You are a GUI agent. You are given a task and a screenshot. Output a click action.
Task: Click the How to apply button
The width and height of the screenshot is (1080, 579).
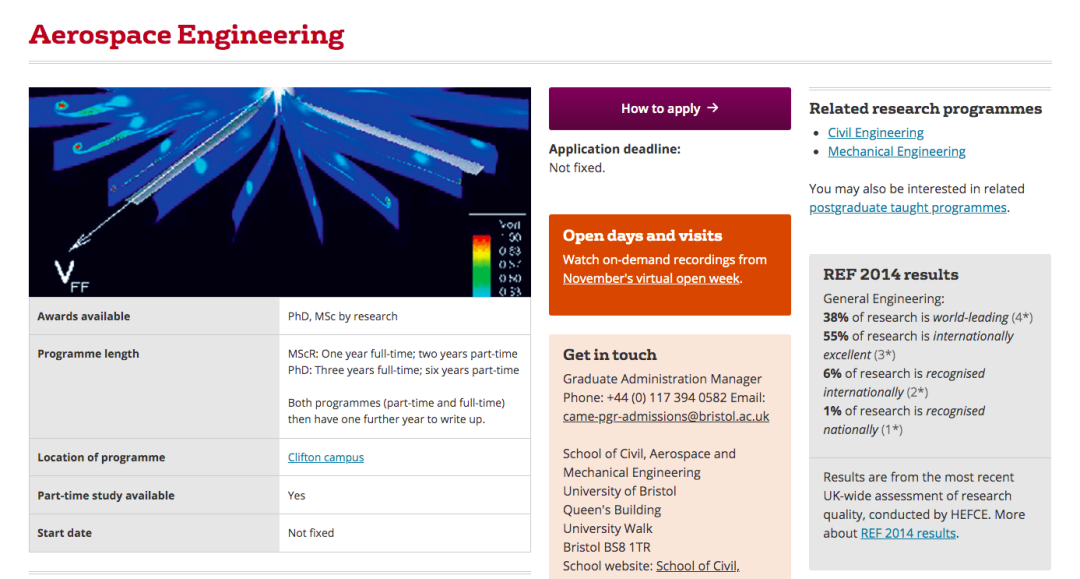669,109
